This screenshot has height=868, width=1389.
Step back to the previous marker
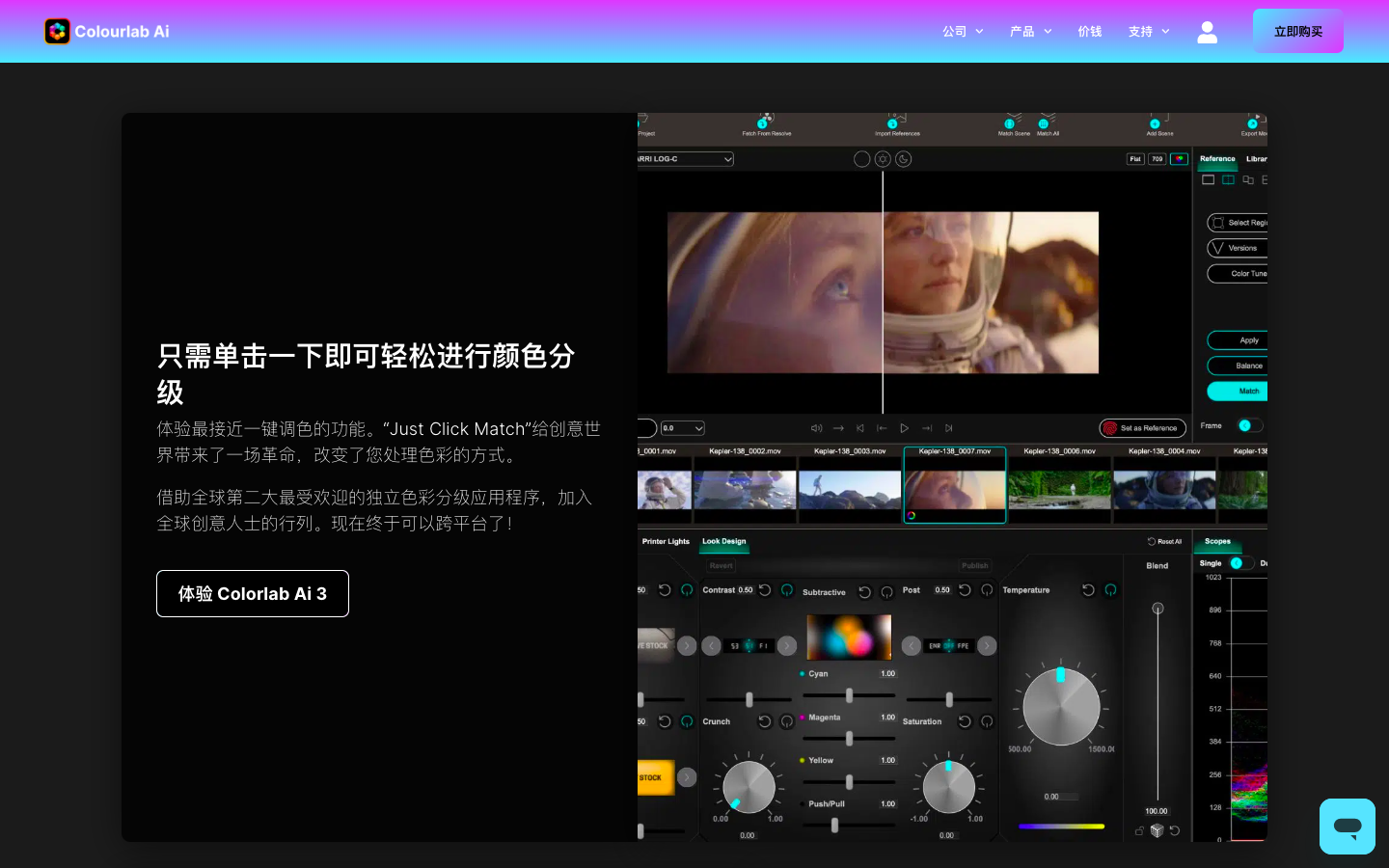click(x=882, y=428)
